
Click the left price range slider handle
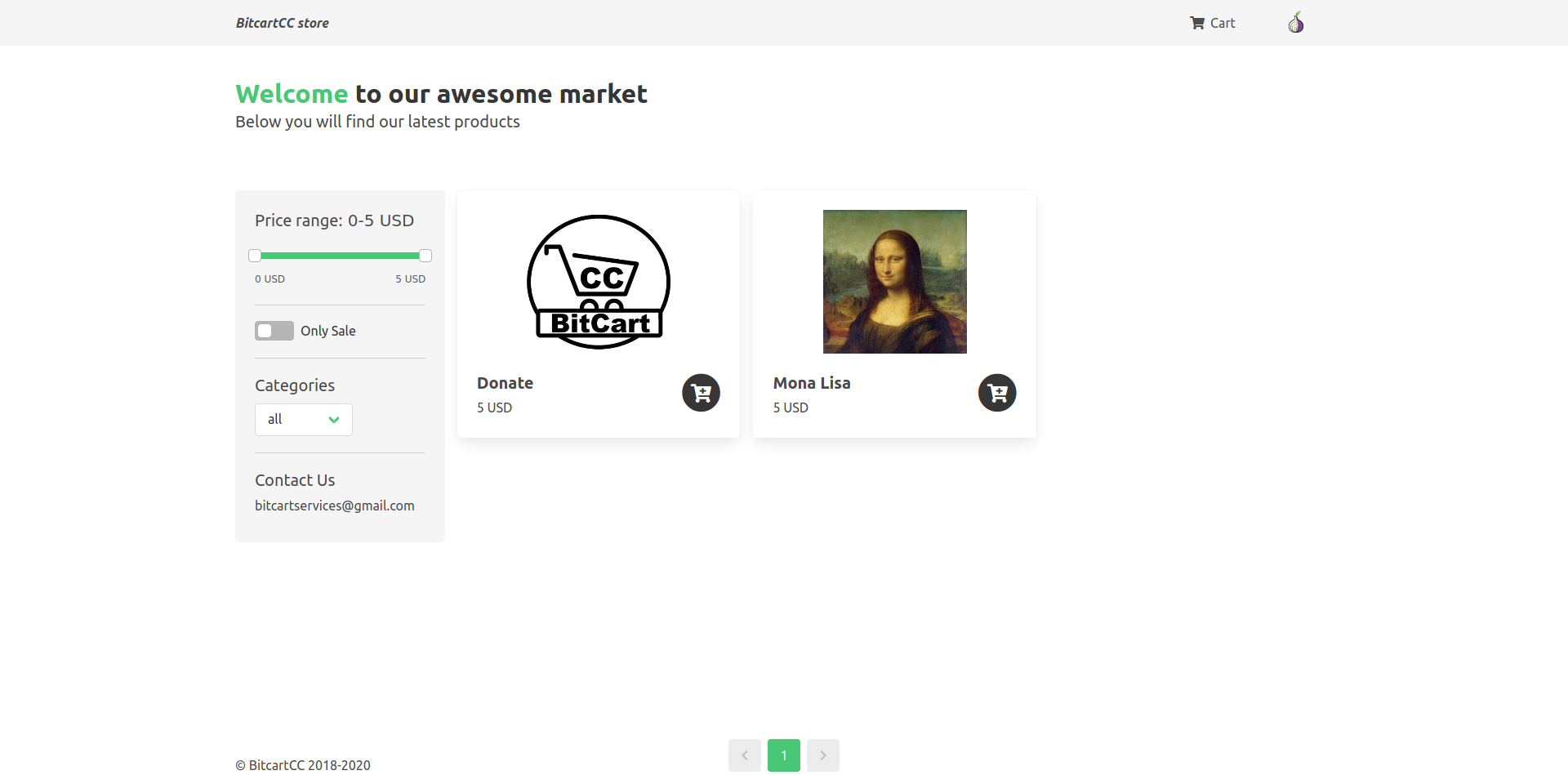(255, 256)
